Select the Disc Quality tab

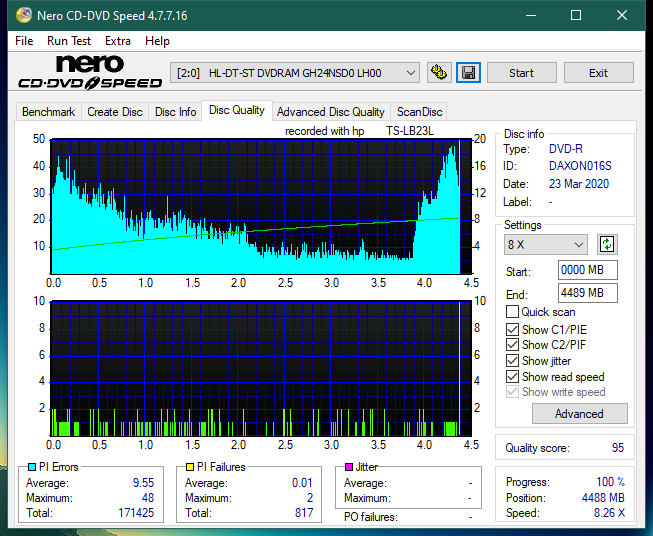click(237, 110)
